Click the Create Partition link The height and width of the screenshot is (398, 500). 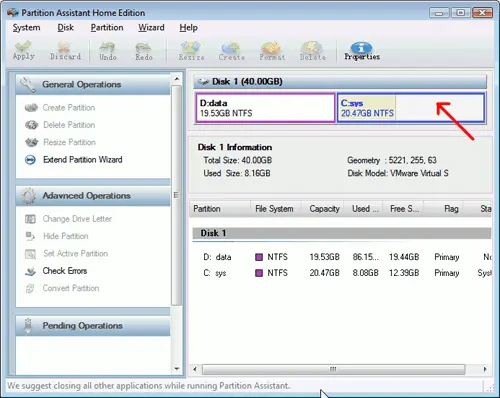69,108
